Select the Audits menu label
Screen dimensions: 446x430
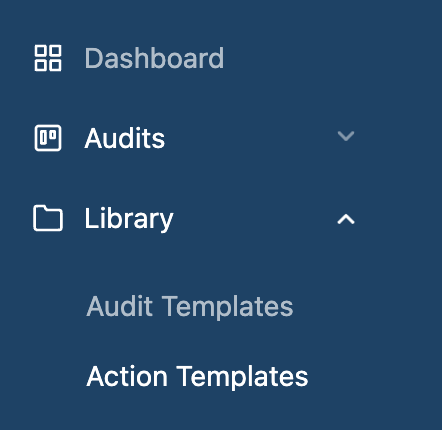tap(125, 138)
